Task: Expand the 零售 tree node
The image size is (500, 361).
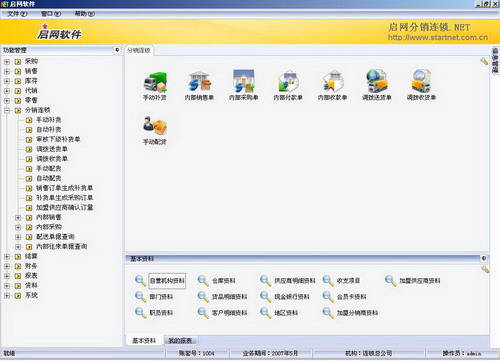Action: [x=7, y=100]
